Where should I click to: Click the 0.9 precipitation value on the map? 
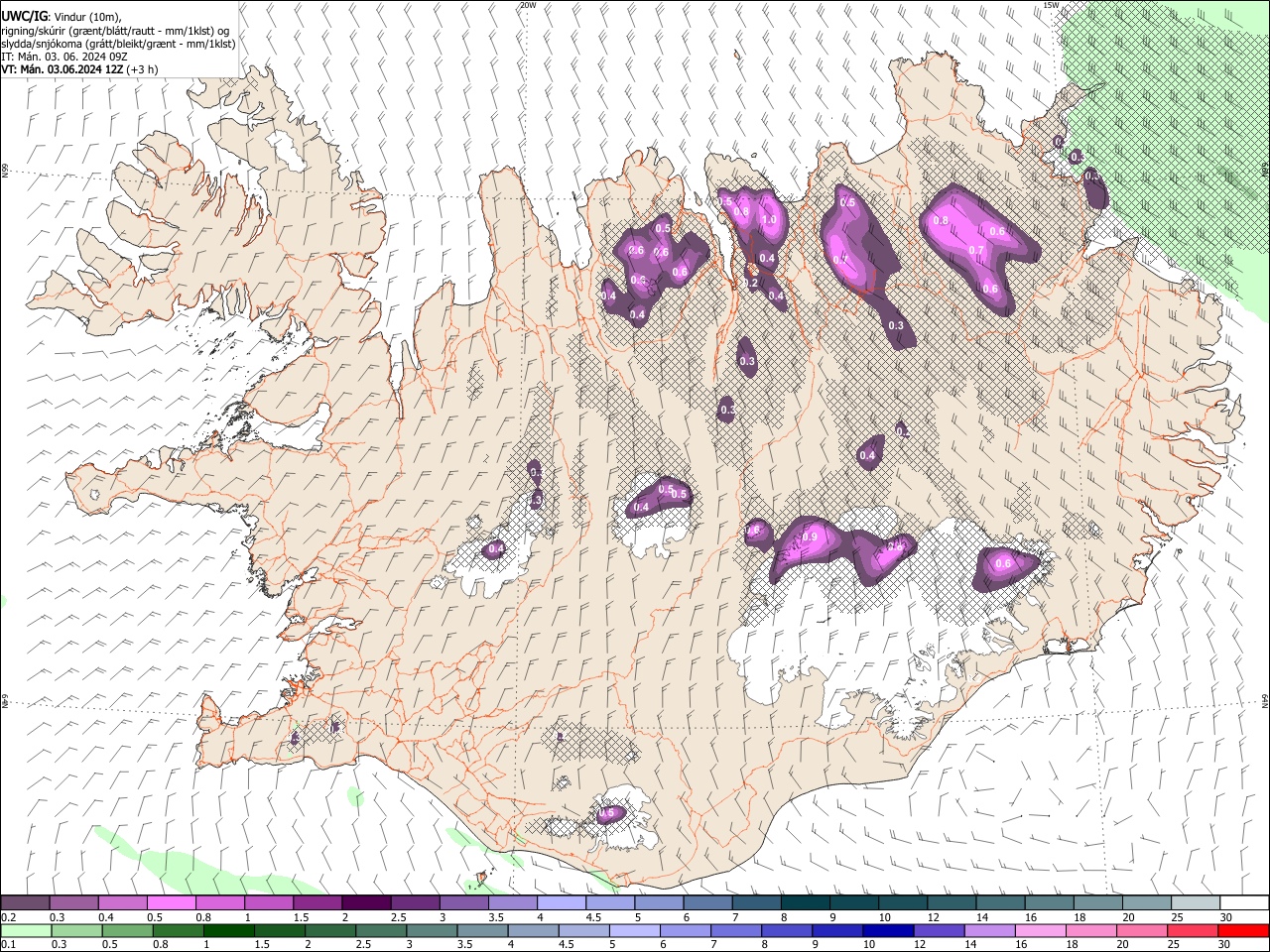(810, 536)
